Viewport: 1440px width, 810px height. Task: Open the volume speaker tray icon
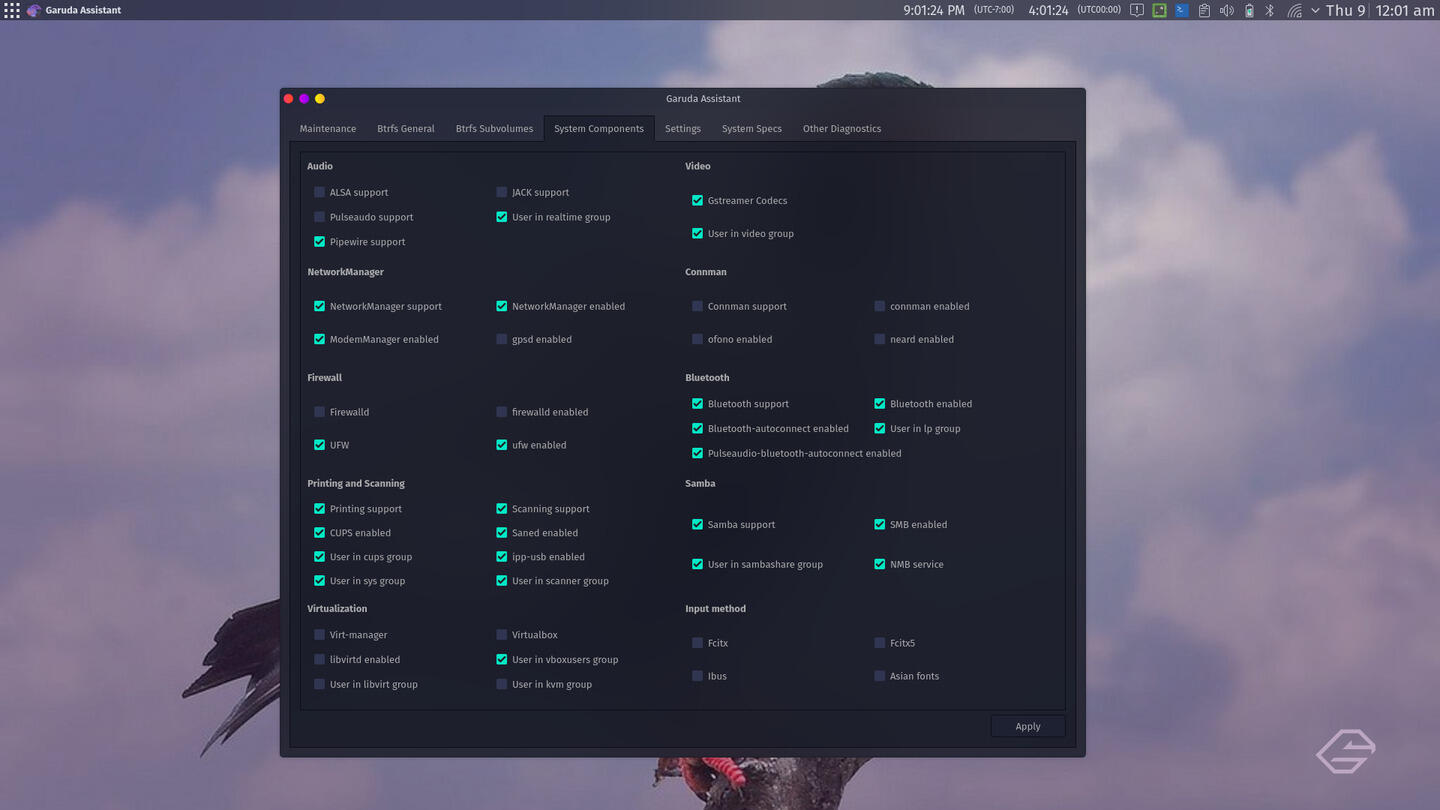(1227, 10)
